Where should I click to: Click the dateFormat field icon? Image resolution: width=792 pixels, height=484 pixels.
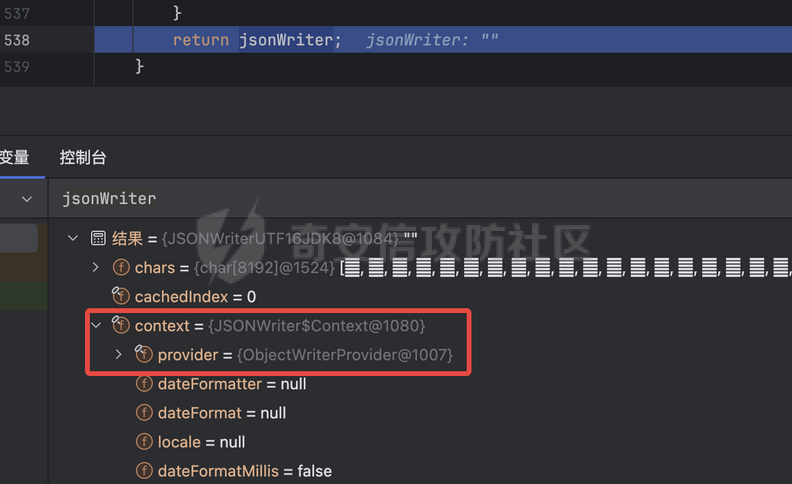(144, 413)
